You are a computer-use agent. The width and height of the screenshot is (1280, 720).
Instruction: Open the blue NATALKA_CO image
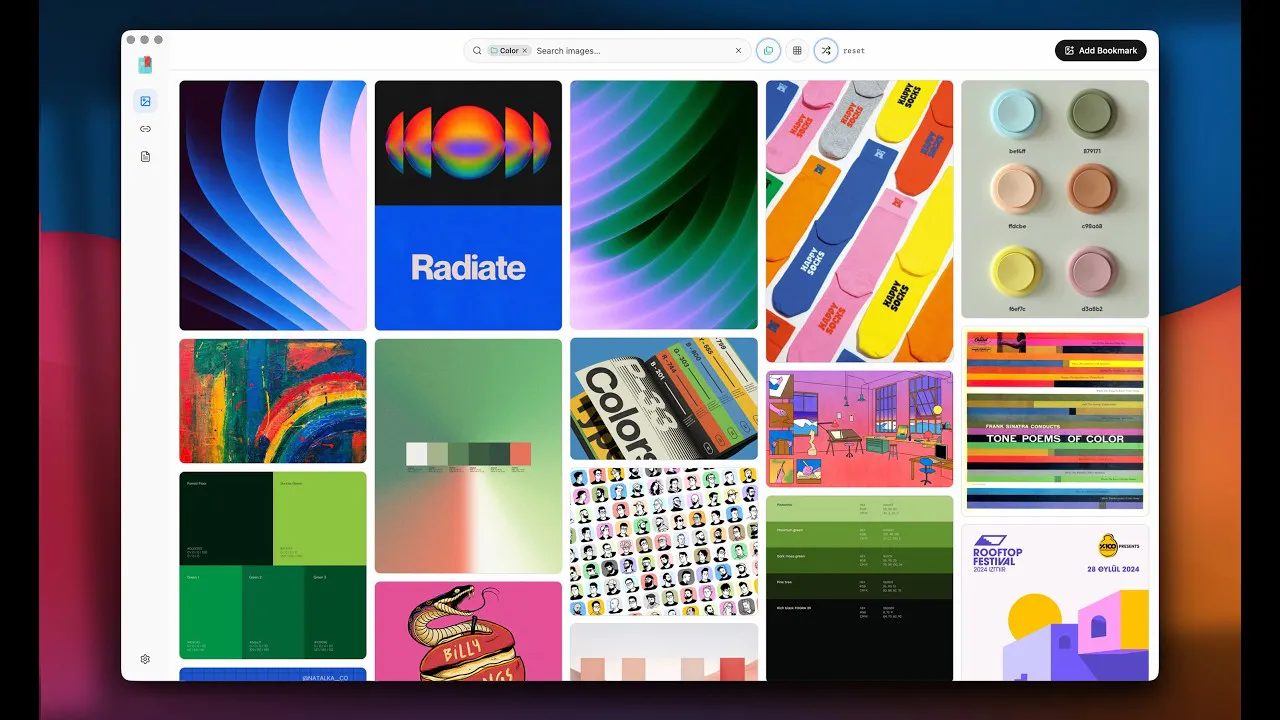(273, 674)
